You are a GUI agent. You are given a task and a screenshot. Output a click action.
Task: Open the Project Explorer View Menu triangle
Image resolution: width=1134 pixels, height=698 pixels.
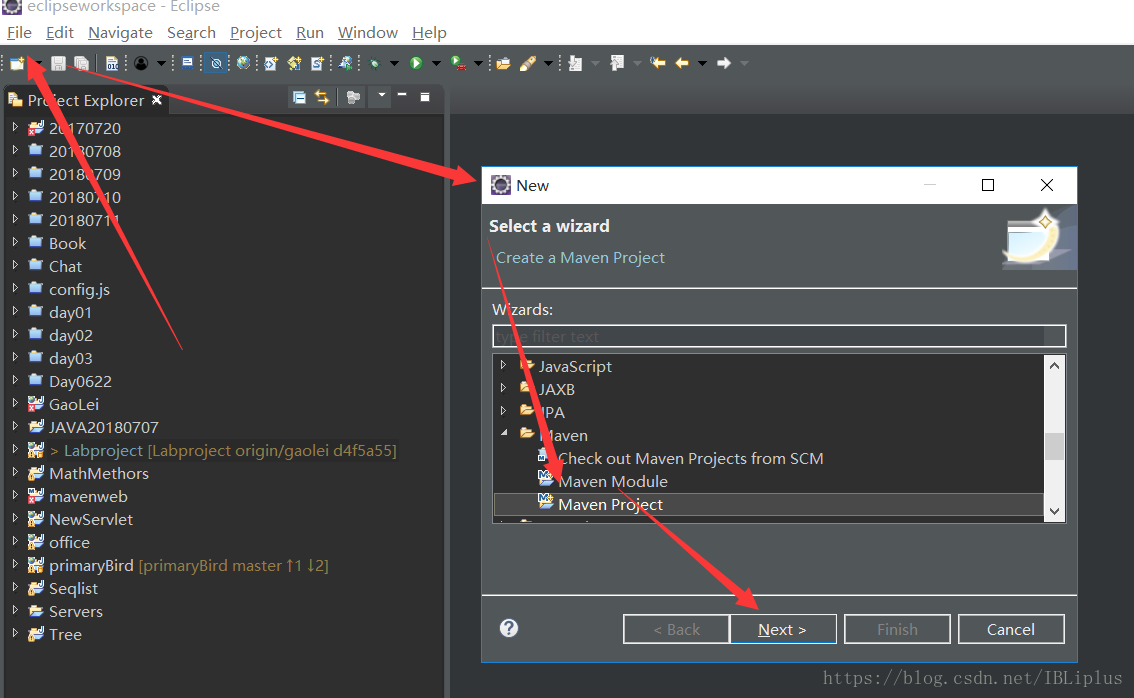pyautogui.click(x=382, y=95)
